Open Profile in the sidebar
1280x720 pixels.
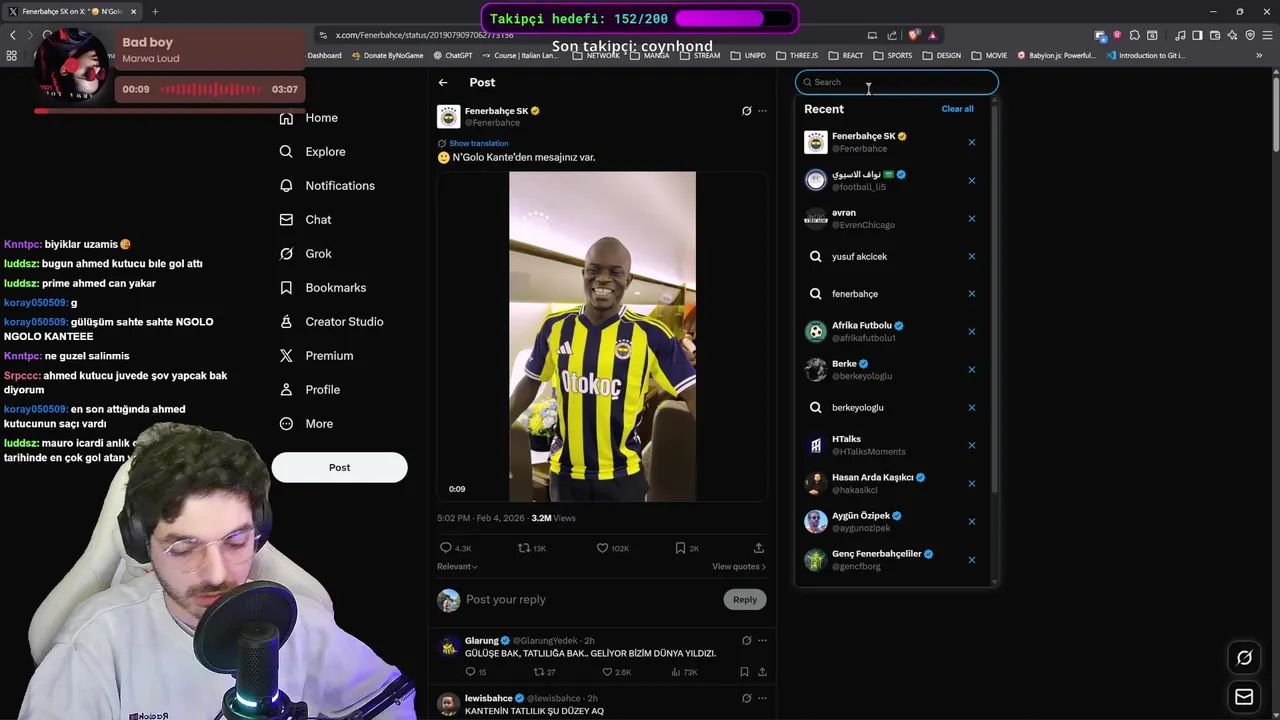[309, 390]
